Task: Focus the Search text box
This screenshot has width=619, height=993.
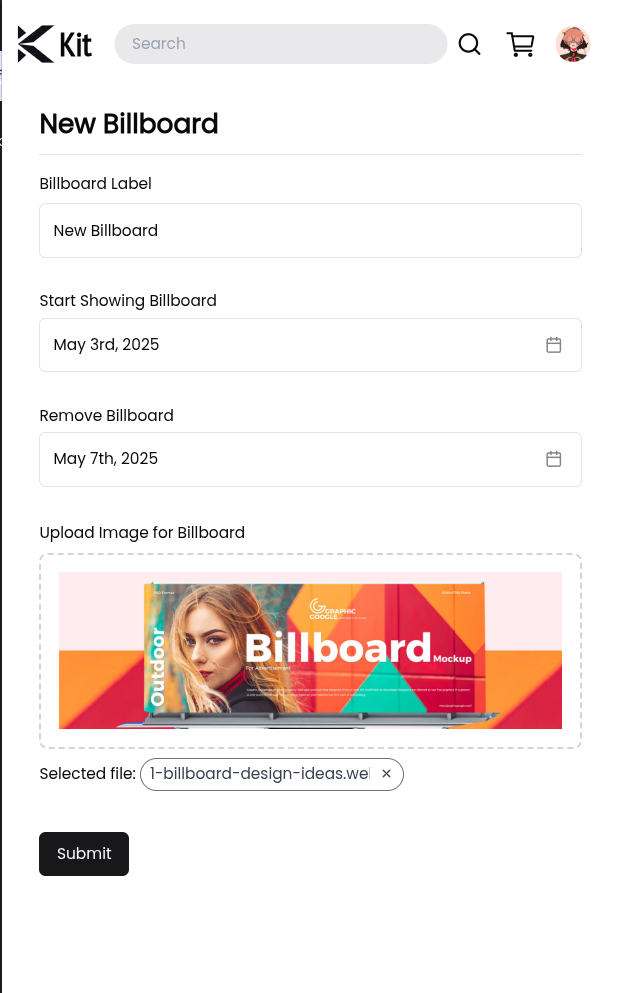Action: (x=280, y=44)
